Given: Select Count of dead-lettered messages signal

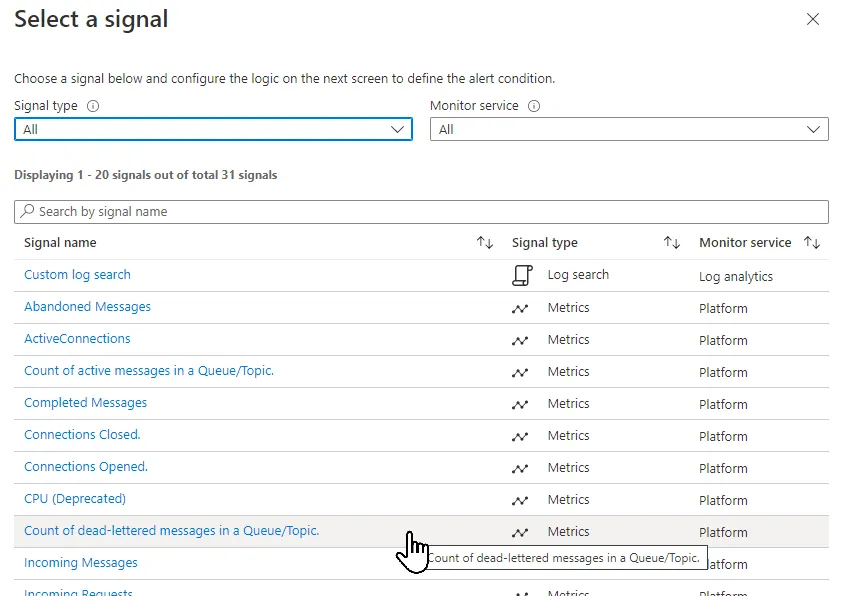Looking at the screenshot, I should (x=171, y=531).
